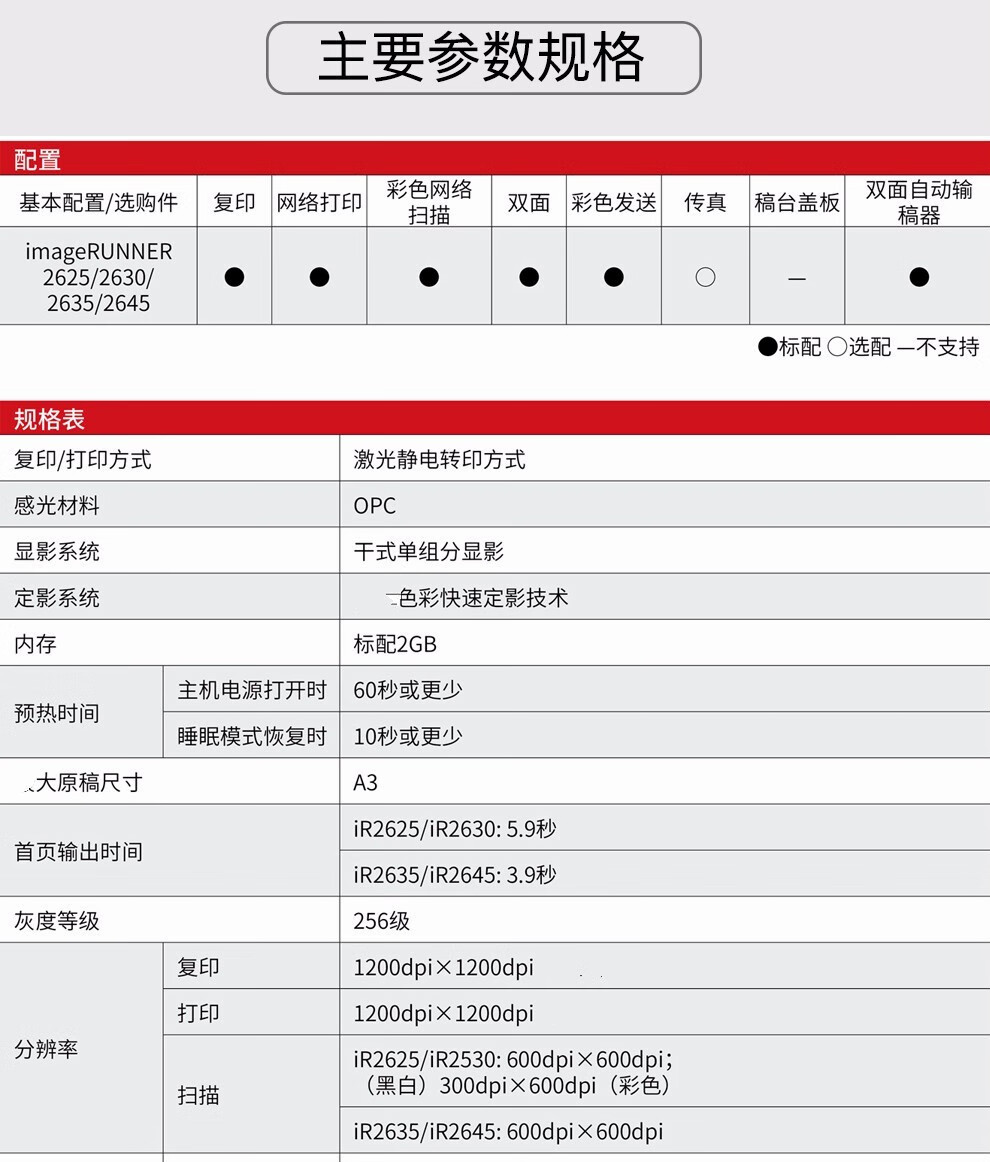Click the filled dot under 双面 column
Viewport: 990px width, 1162px height.
[529, 277]
